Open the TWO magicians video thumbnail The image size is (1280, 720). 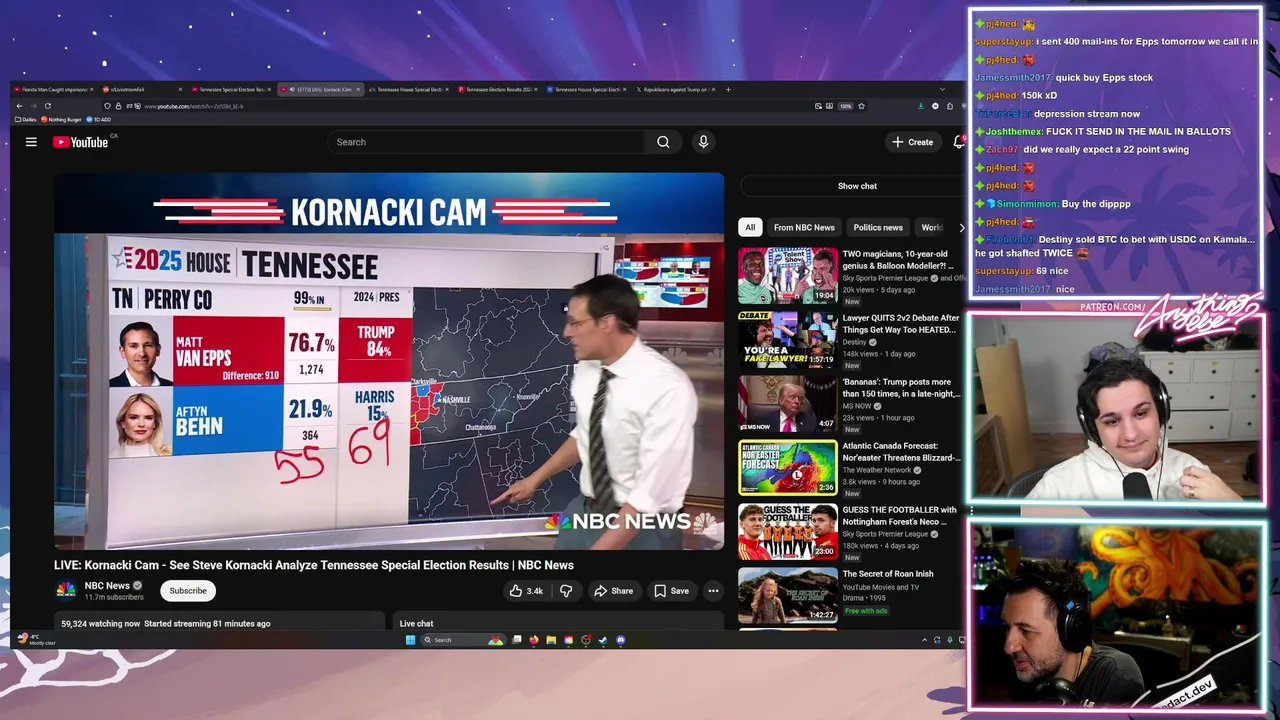click(788, 275)
